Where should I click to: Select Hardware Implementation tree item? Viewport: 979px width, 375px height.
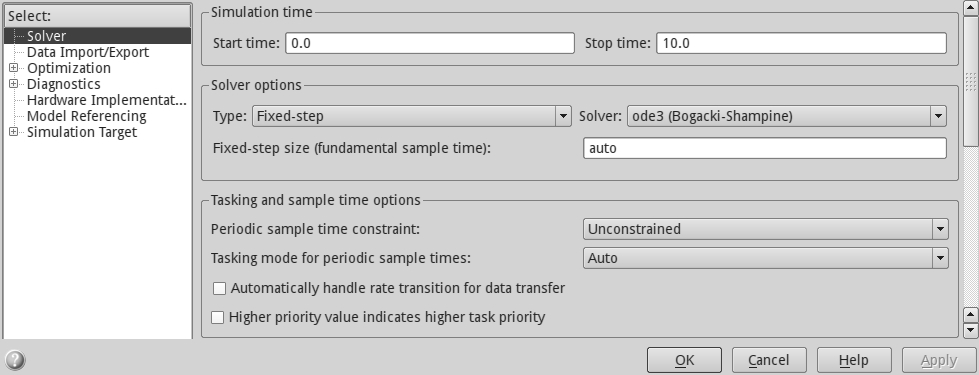pyautogui.click(x=107, y=100)
